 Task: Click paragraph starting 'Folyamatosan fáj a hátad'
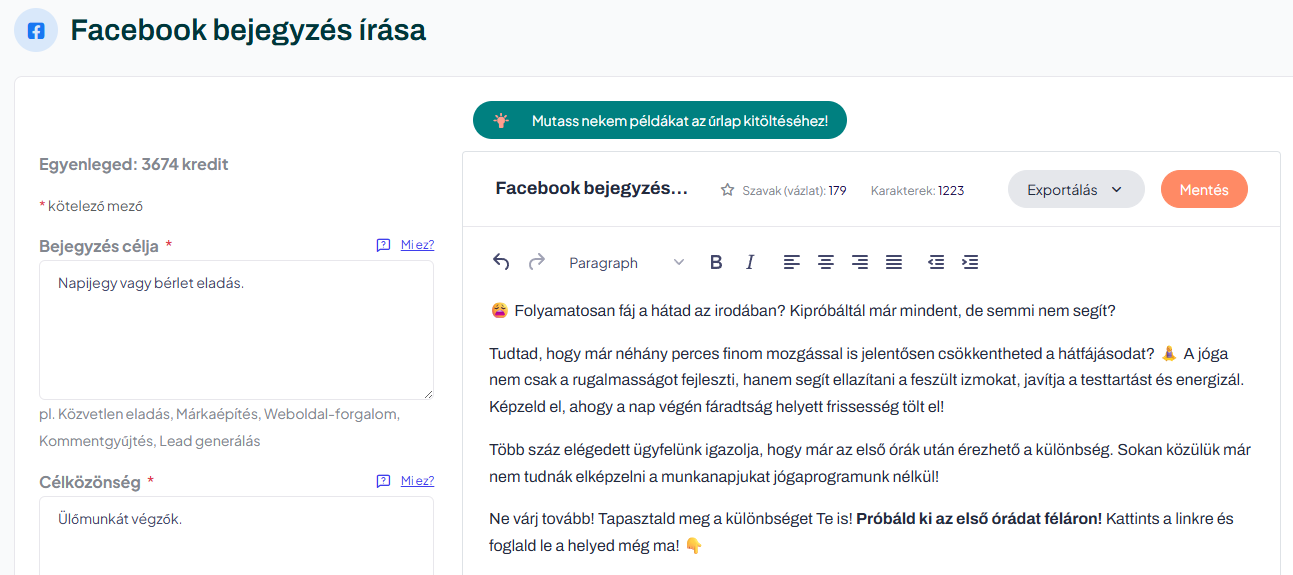point(803,311)
